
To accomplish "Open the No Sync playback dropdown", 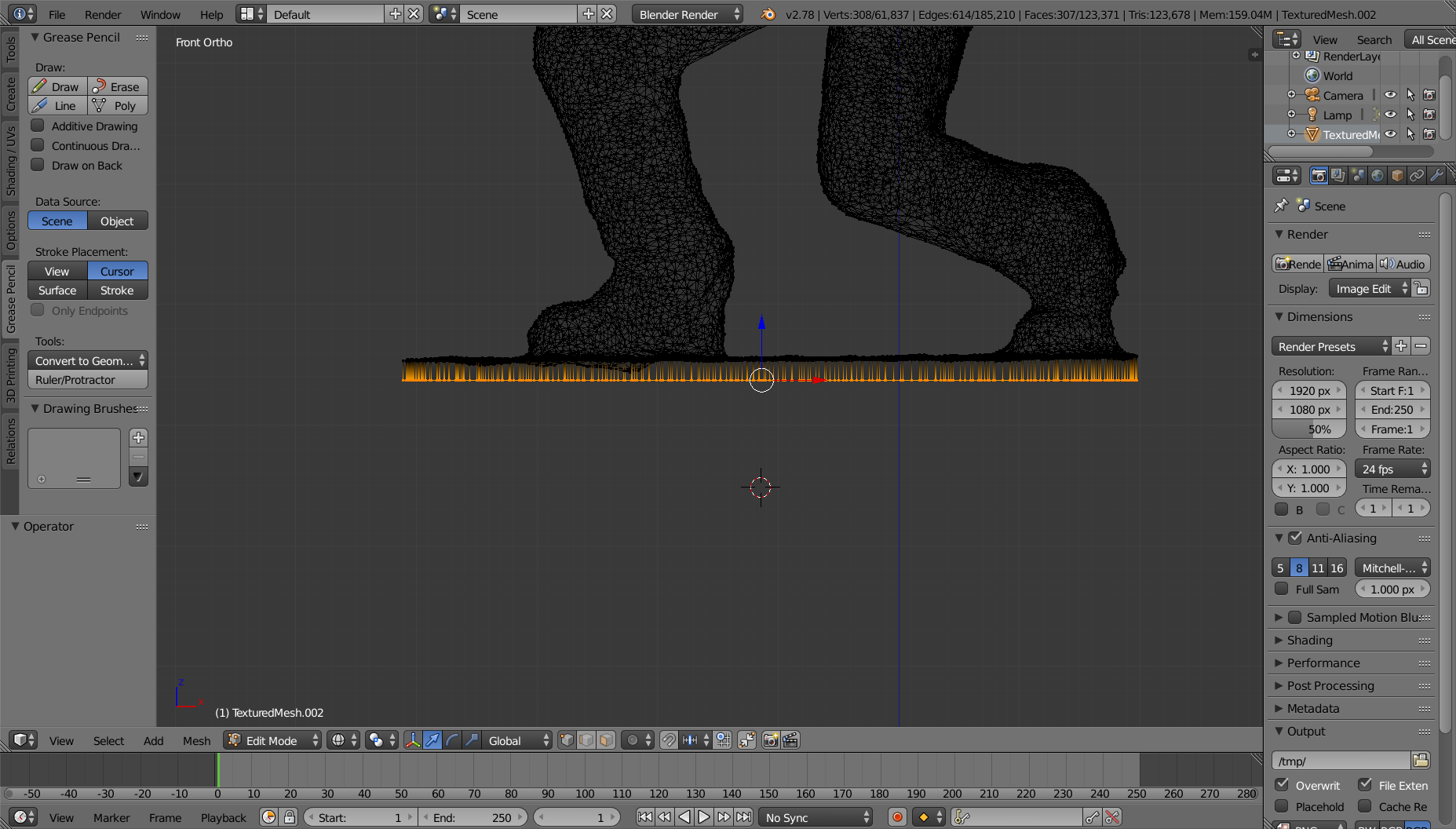I will pos(816,817).
